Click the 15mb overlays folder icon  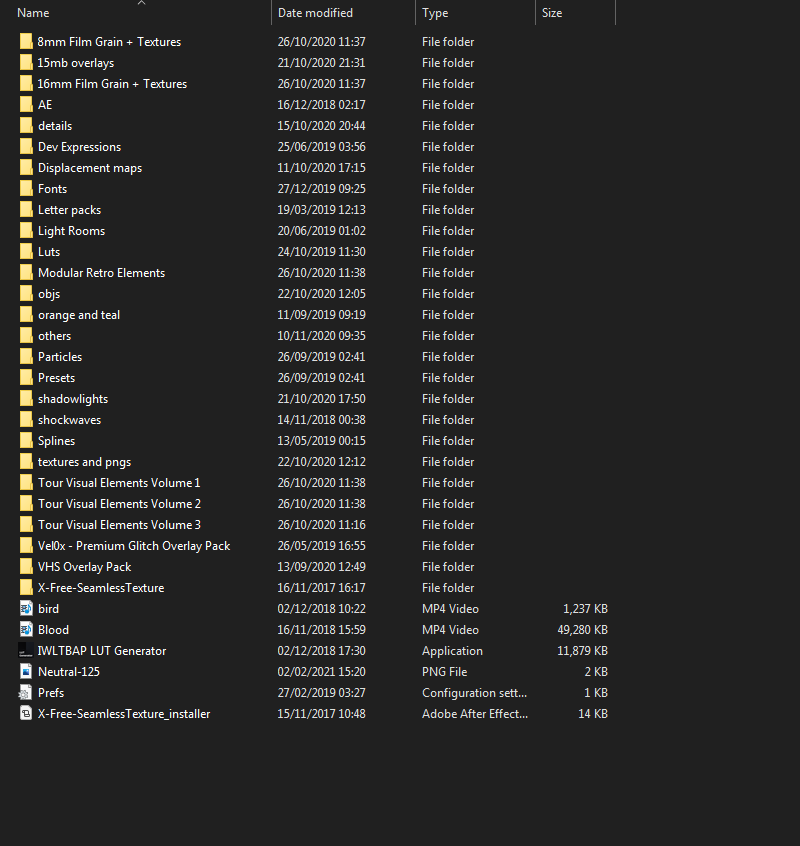pos(26,63)
